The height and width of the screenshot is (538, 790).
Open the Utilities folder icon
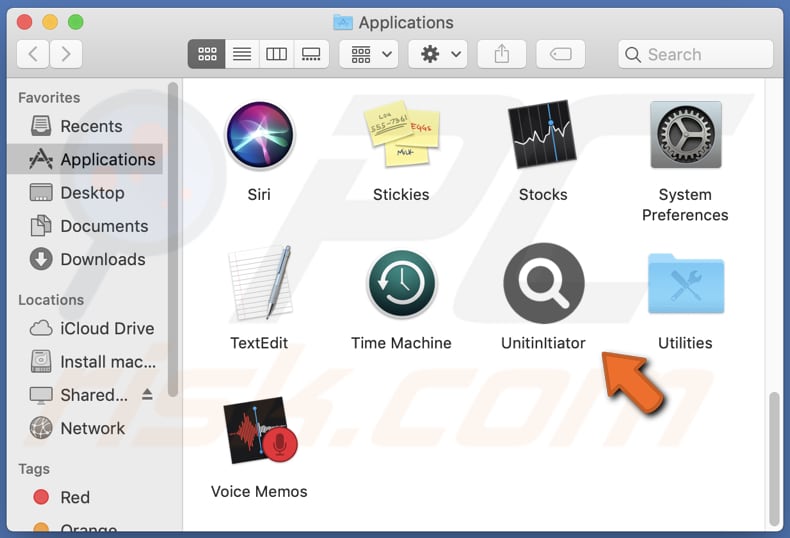[x=686, y=284]
